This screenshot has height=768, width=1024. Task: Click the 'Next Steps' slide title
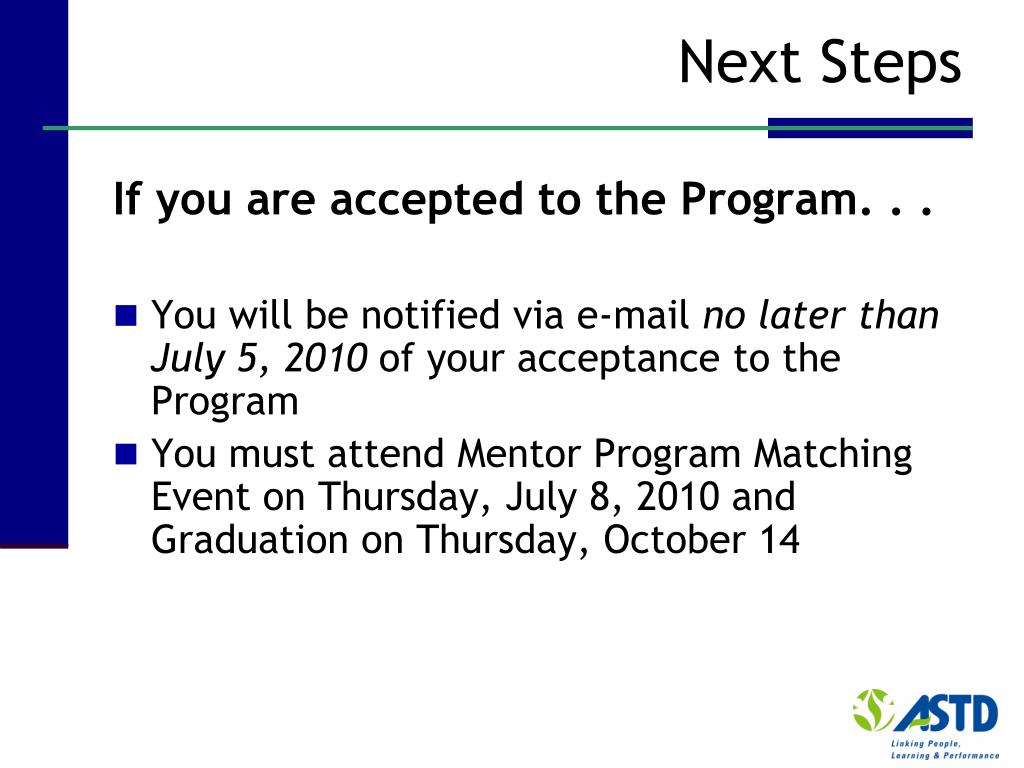820,63
